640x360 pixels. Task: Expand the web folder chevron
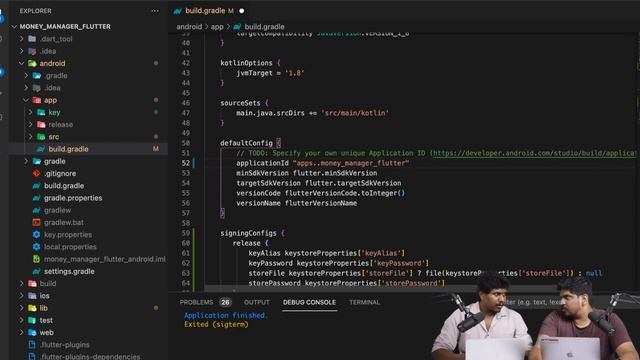(22, 332)
